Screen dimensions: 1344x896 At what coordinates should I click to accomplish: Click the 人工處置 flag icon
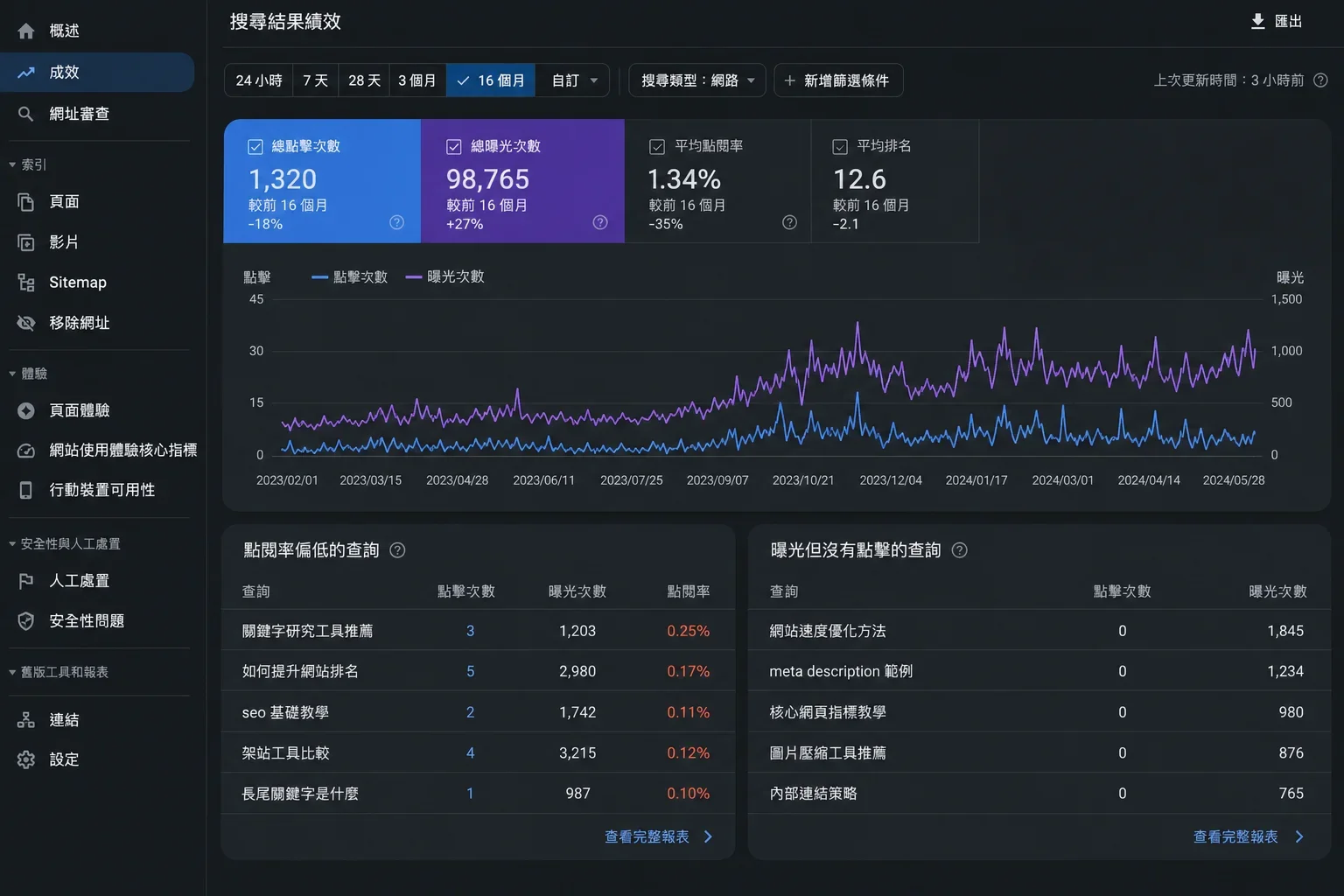26,581
